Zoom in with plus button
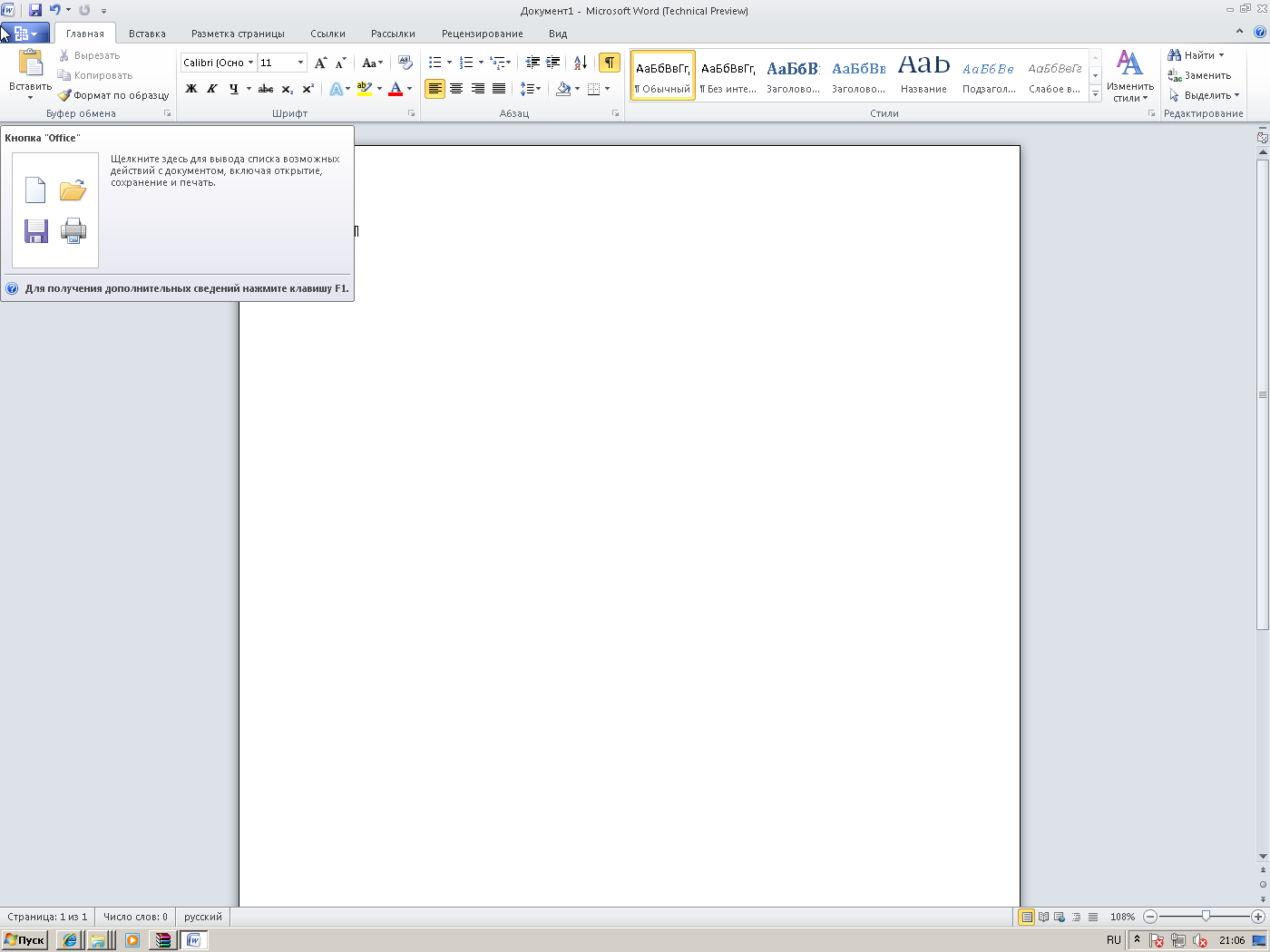1270x952 pixels. pyautogui.click(x=1258, y=917)
